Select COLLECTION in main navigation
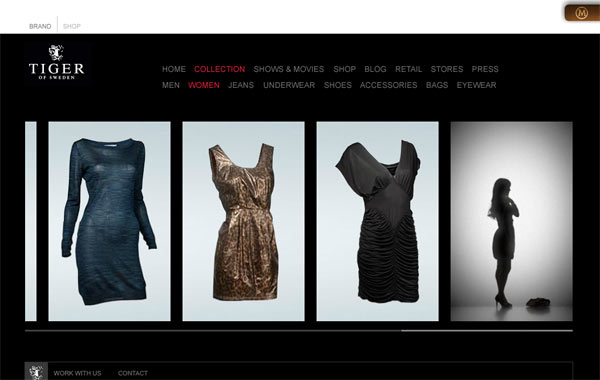This screenshot has width=600, height=380. [220, 69]
